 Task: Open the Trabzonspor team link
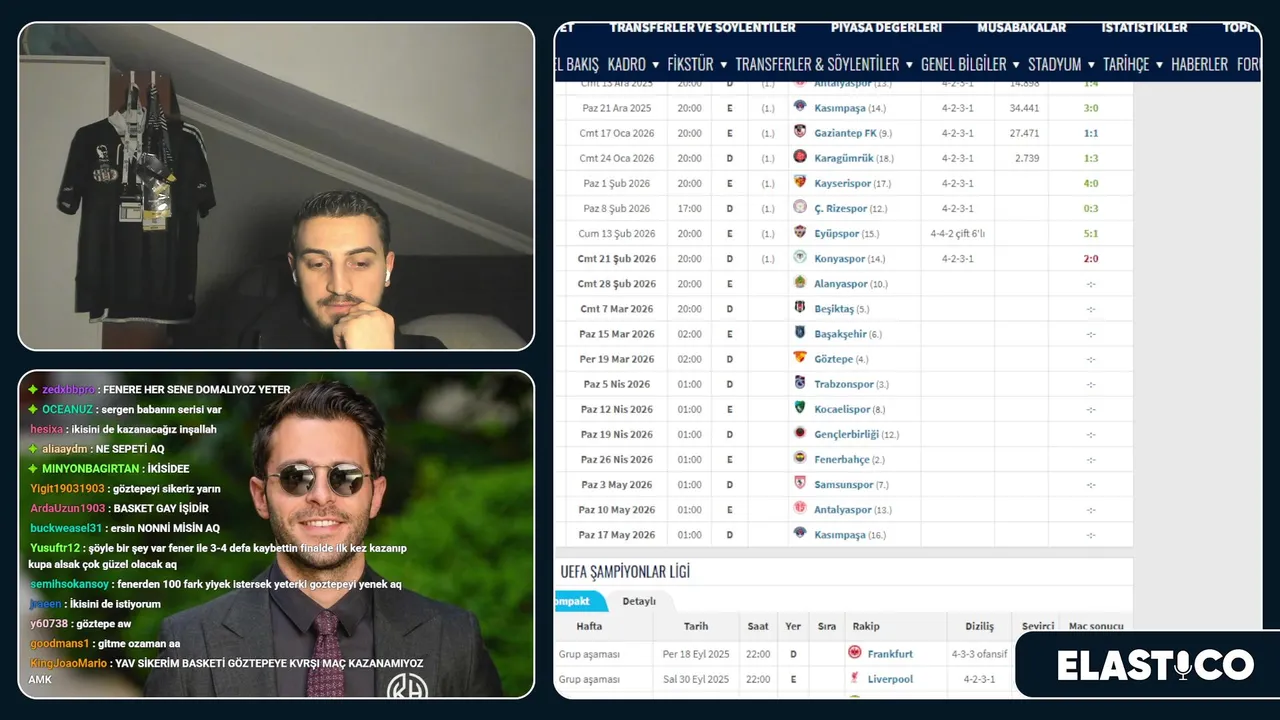click(843, 384)
